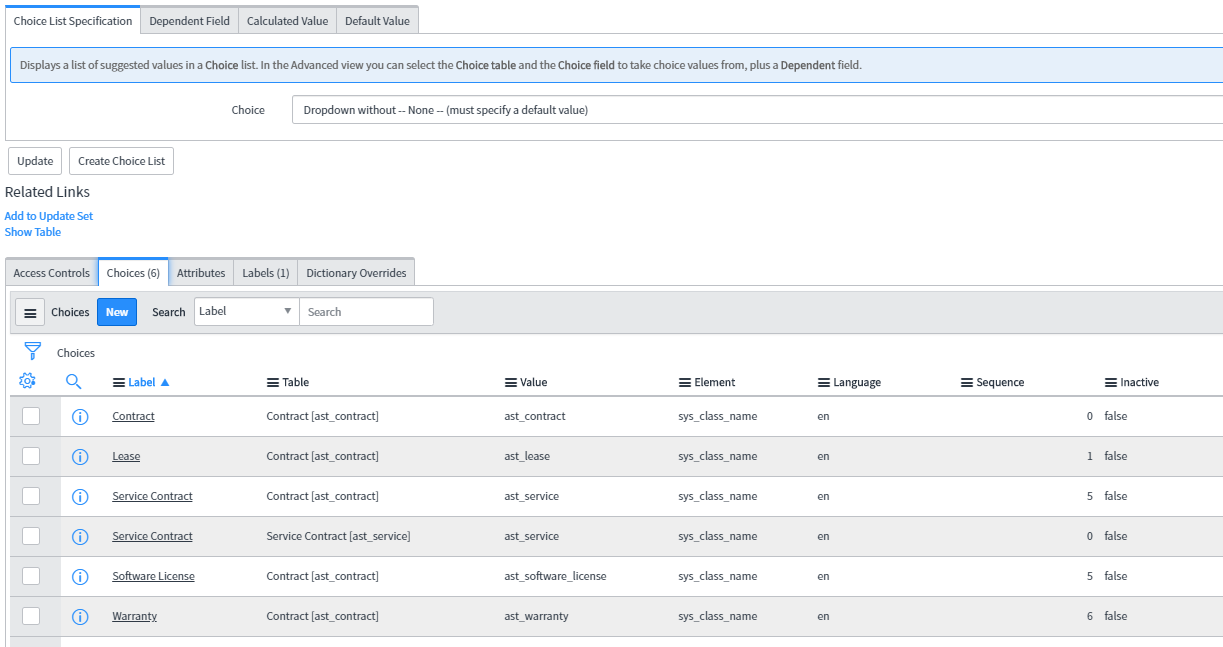Open the Language column options menu icon
1223x647 pixels.
824,382
